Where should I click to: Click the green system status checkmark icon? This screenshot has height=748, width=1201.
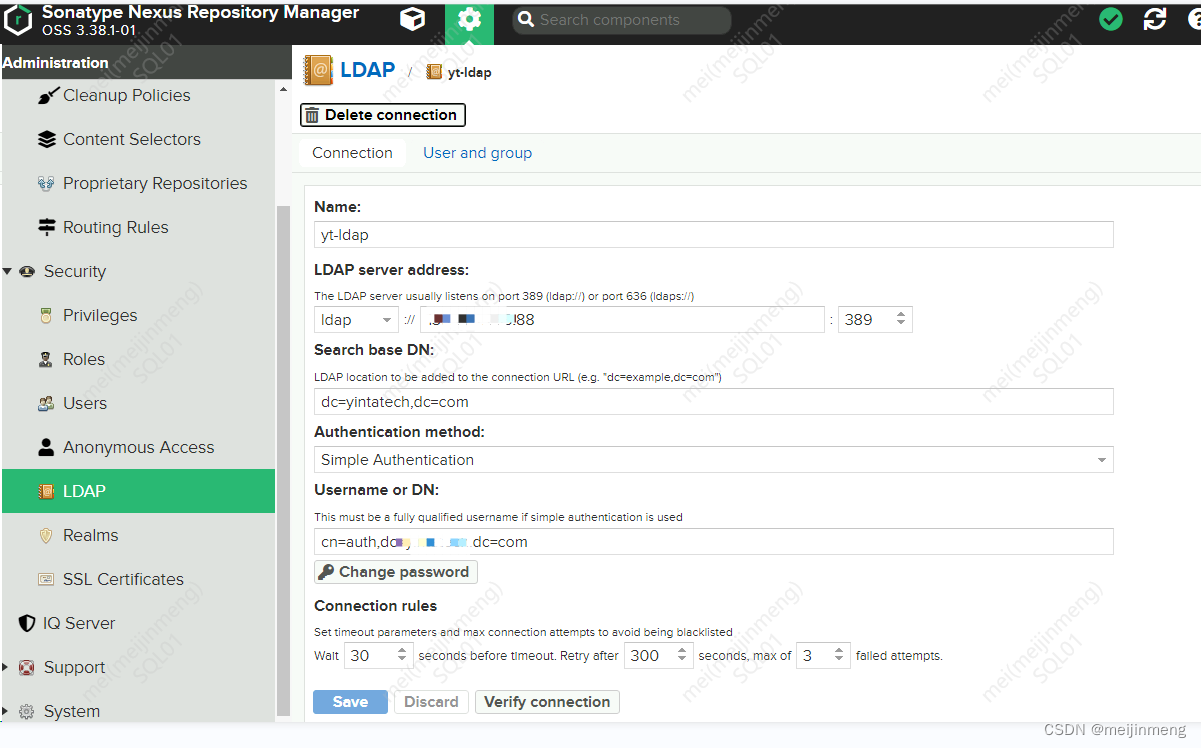[x=1110, y=20]
